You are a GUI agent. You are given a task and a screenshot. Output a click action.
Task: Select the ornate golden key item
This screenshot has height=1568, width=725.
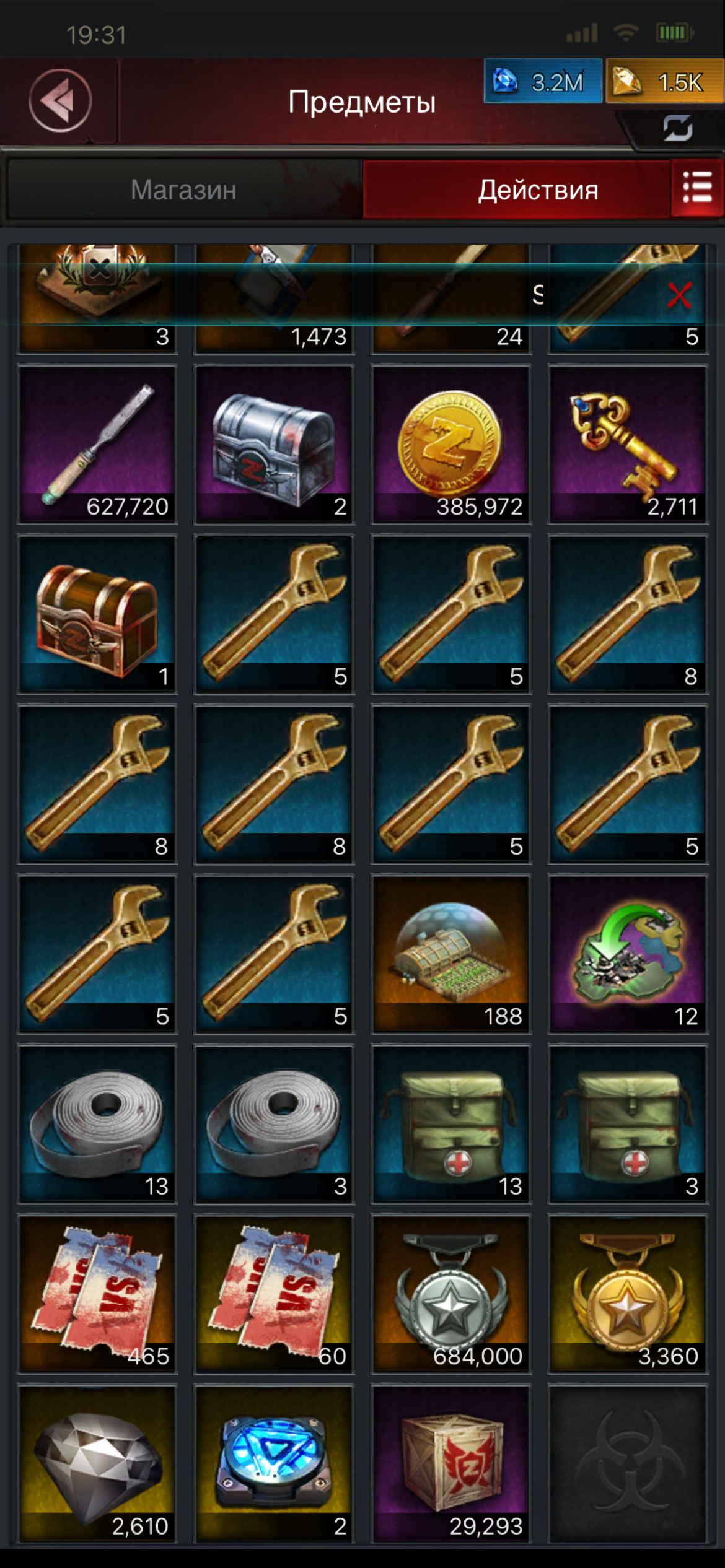point(627,445)
